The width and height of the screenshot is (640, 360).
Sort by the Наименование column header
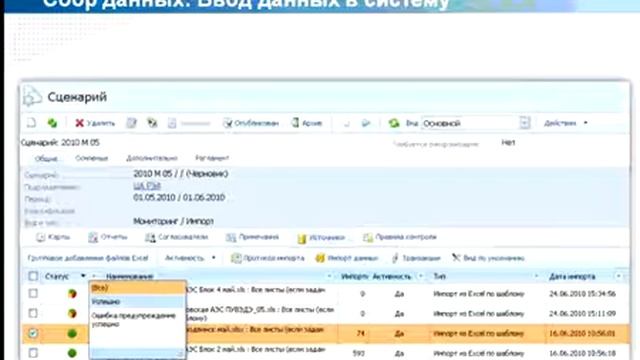coord(129,276)
